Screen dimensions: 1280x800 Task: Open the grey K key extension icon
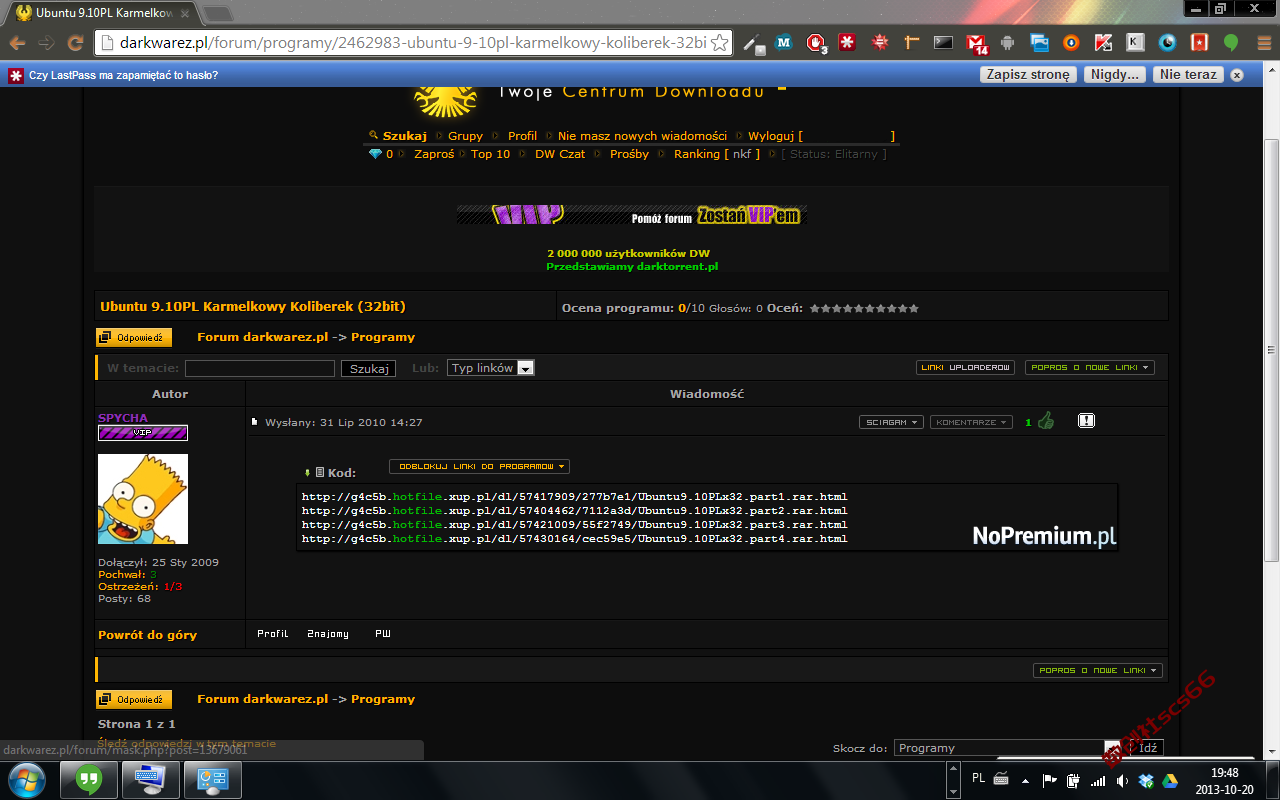[x=1135, y=43]
